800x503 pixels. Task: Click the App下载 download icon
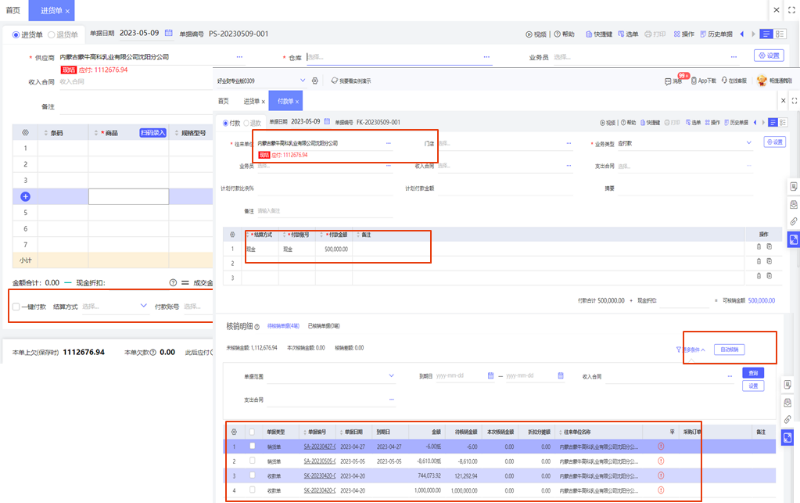pos(694,80)
